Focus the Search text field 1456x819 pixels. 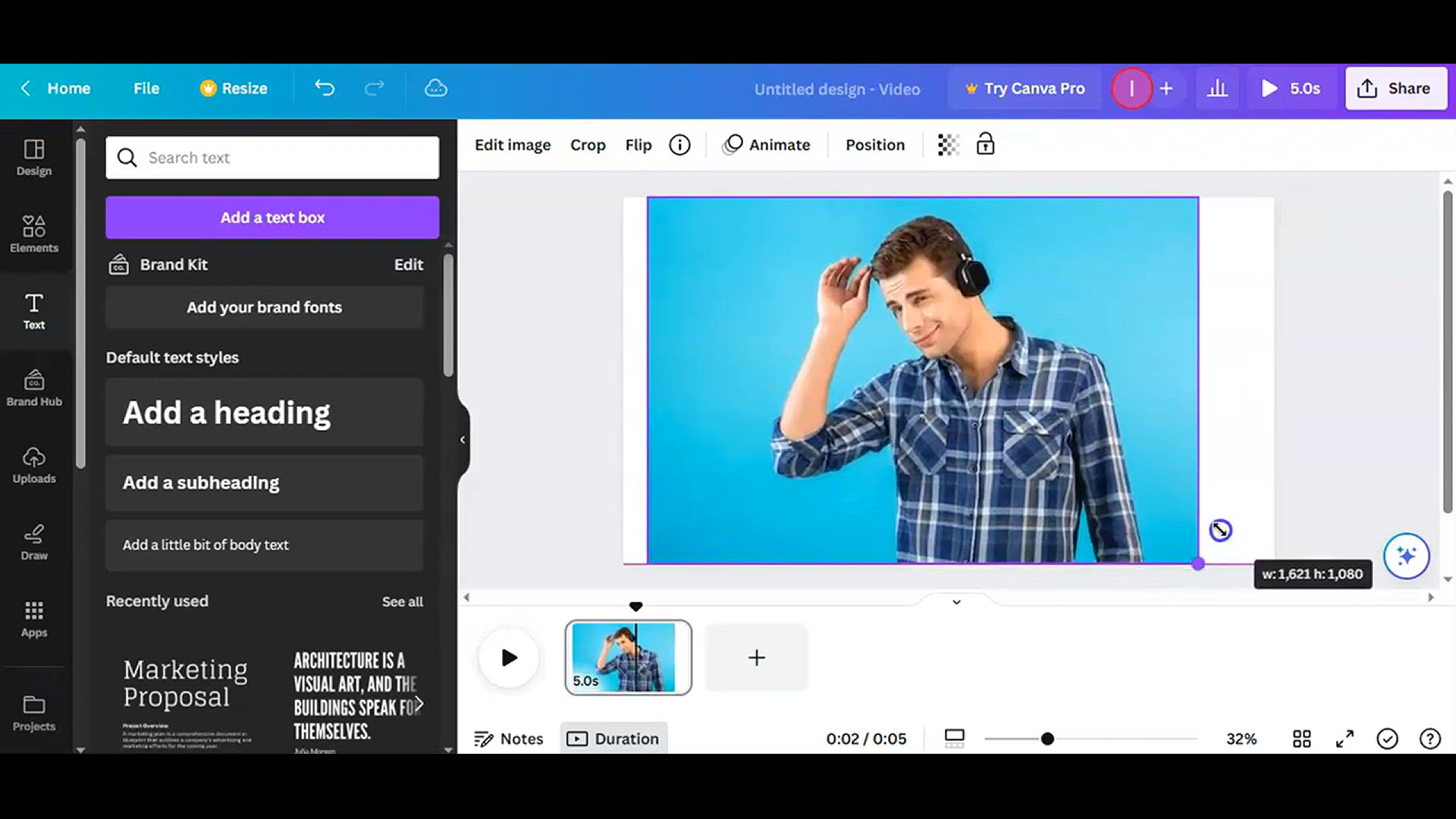(272, 158)
